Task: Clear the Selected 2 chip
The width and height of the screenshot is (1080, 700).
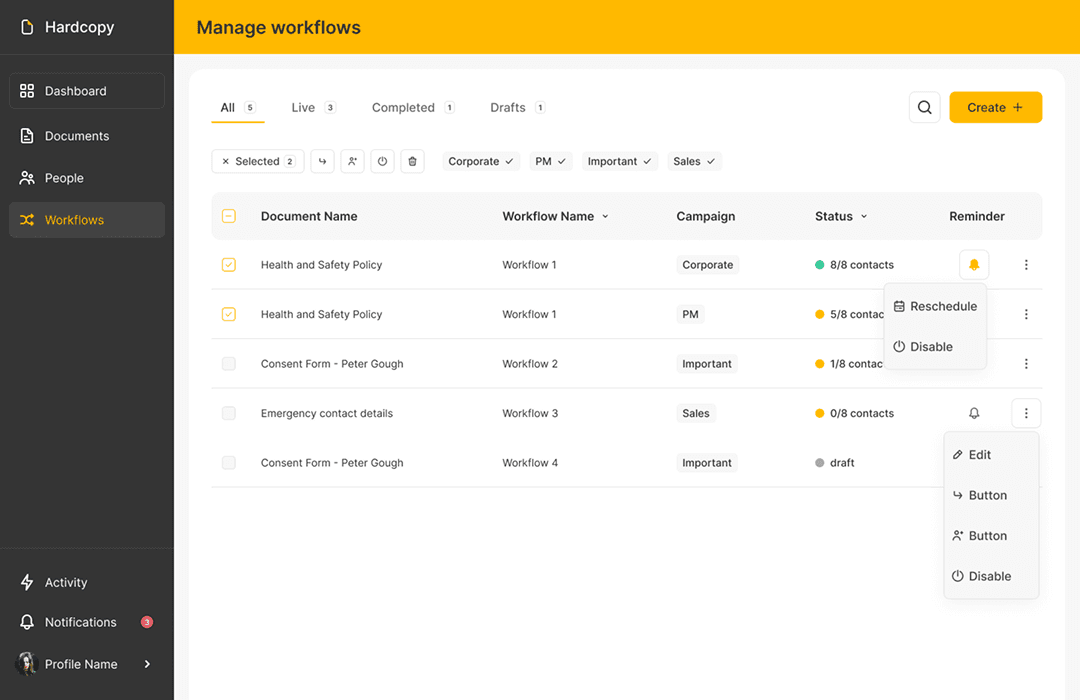Action: 226,161
